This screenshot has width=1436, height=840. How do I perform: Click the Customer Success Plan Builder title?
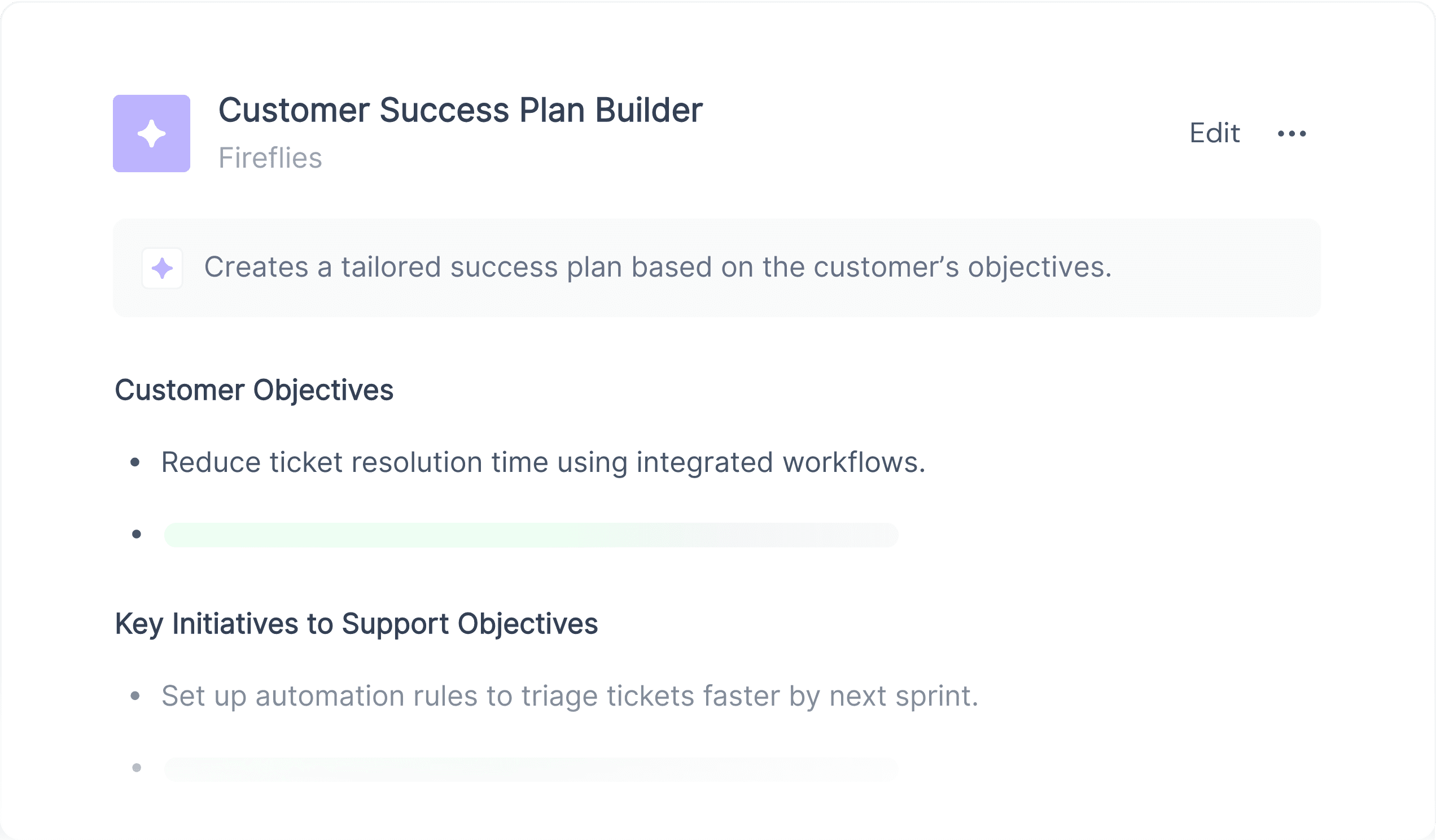coord(461,110)
